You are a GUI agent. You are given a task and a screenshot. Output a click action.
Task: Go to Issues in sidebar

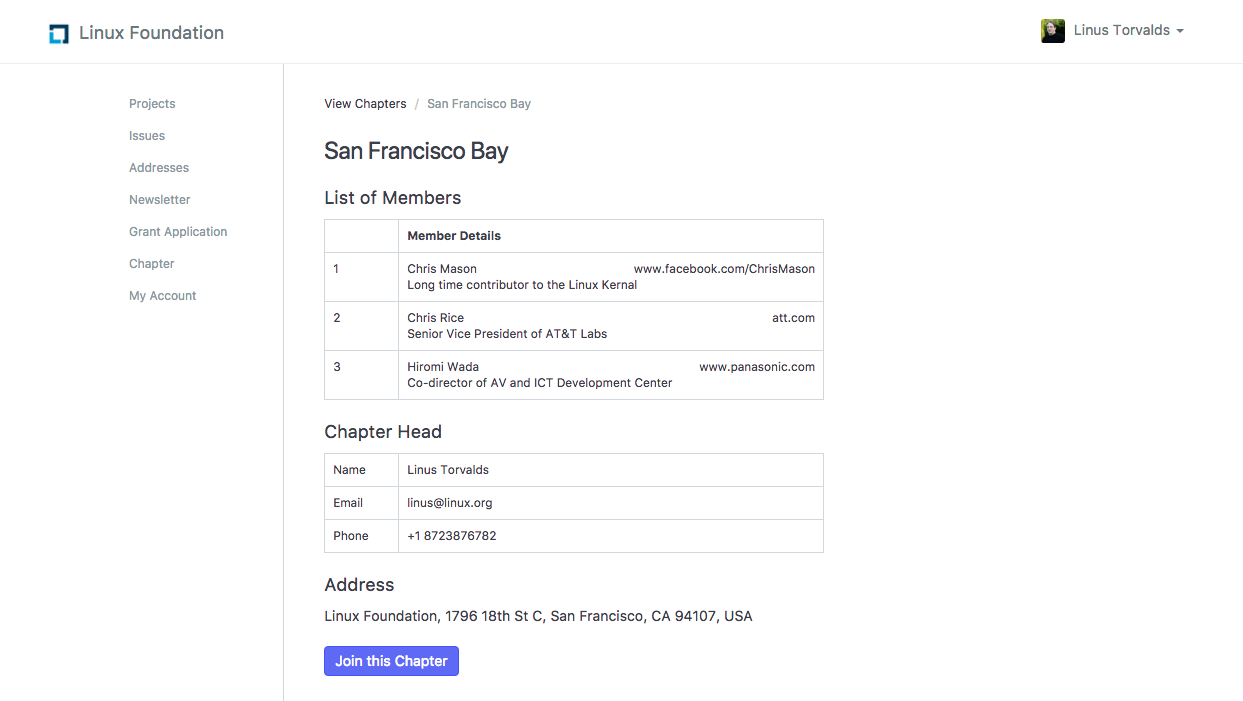coord(147,136)
